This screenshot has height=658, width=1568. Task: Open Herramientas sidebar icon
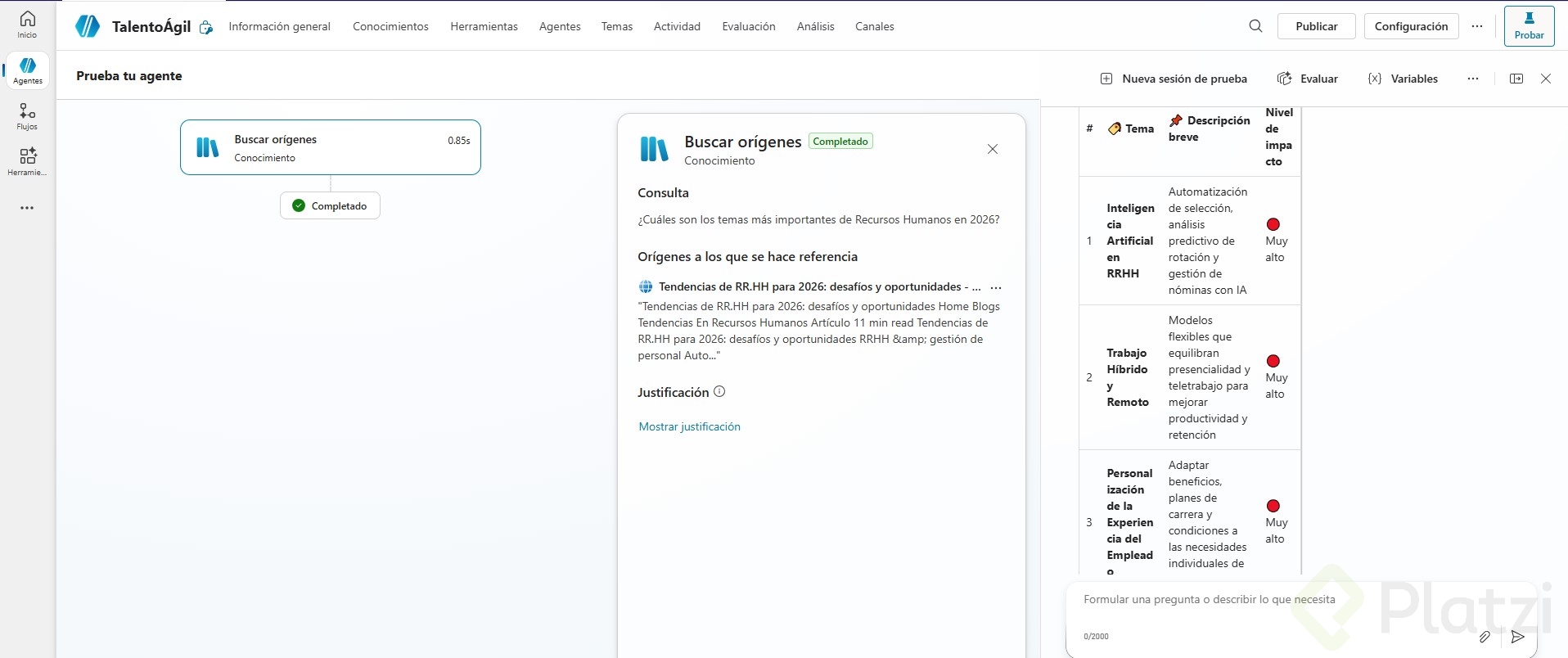click(x=27, y=162)
